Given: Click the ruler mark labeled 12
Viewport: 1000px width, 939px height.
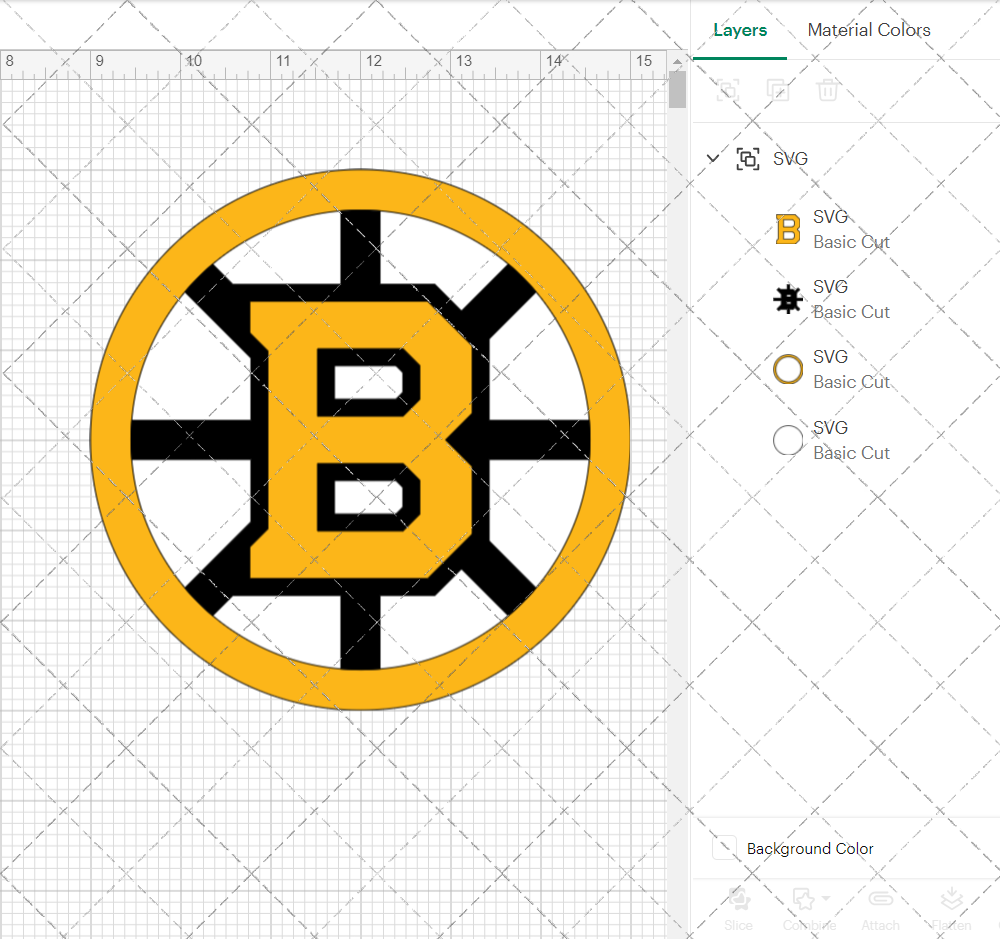Looking at the screenshot, I should 374,61.
